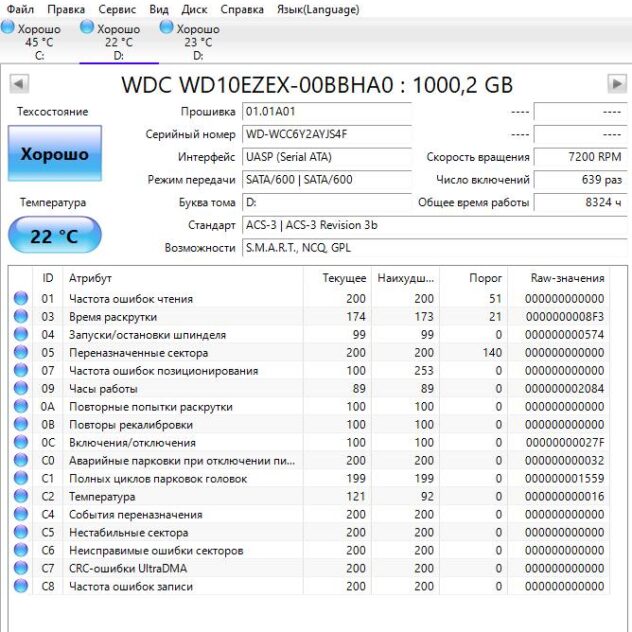Screen dimensions: 632x632
Task: Click the Raw-значения column header
Action: click(559, 278)
